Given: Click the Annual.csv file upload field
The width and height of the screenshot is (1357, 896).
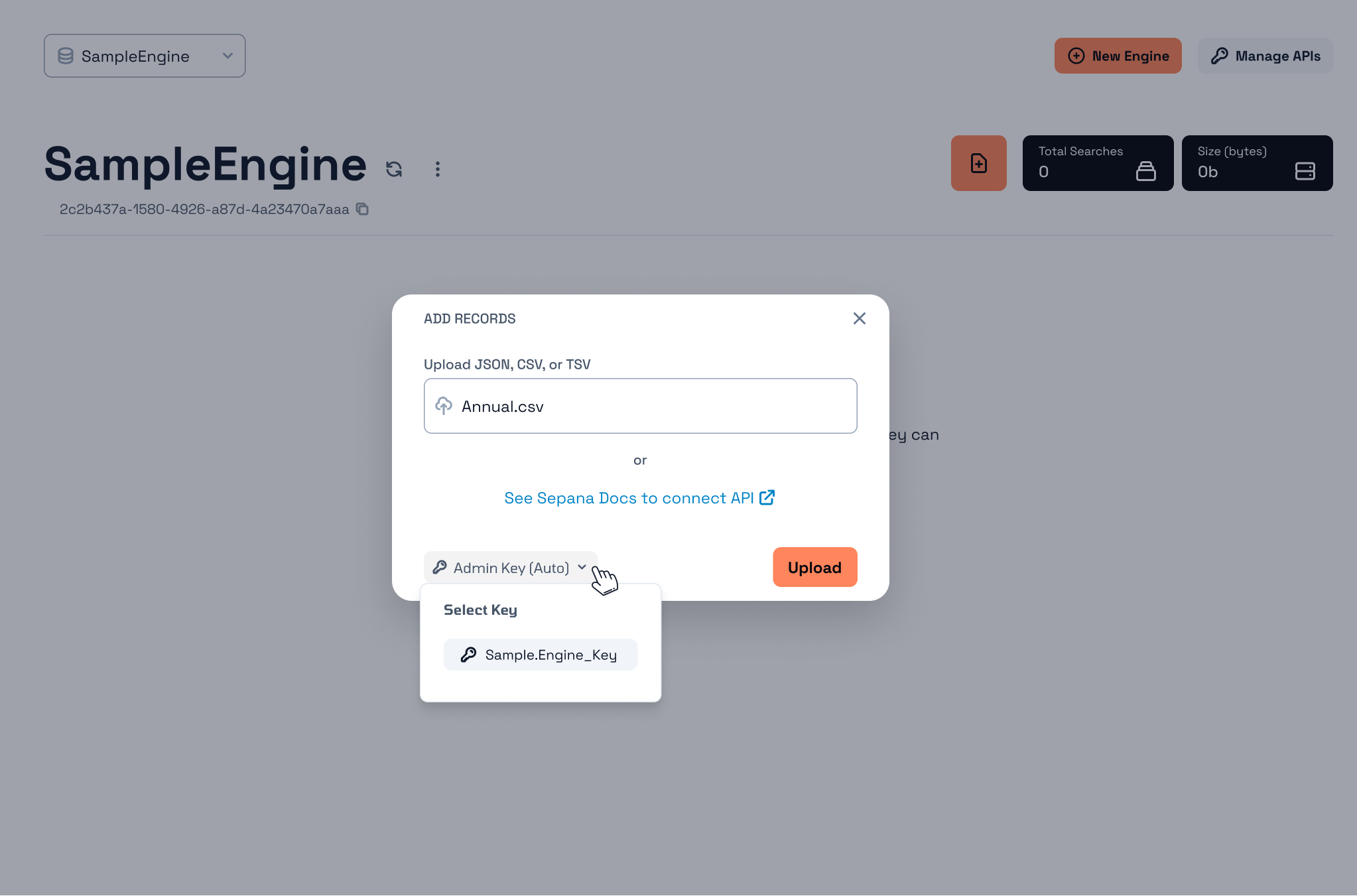Looking at the screenshot, I should click(x=640, y=406).
